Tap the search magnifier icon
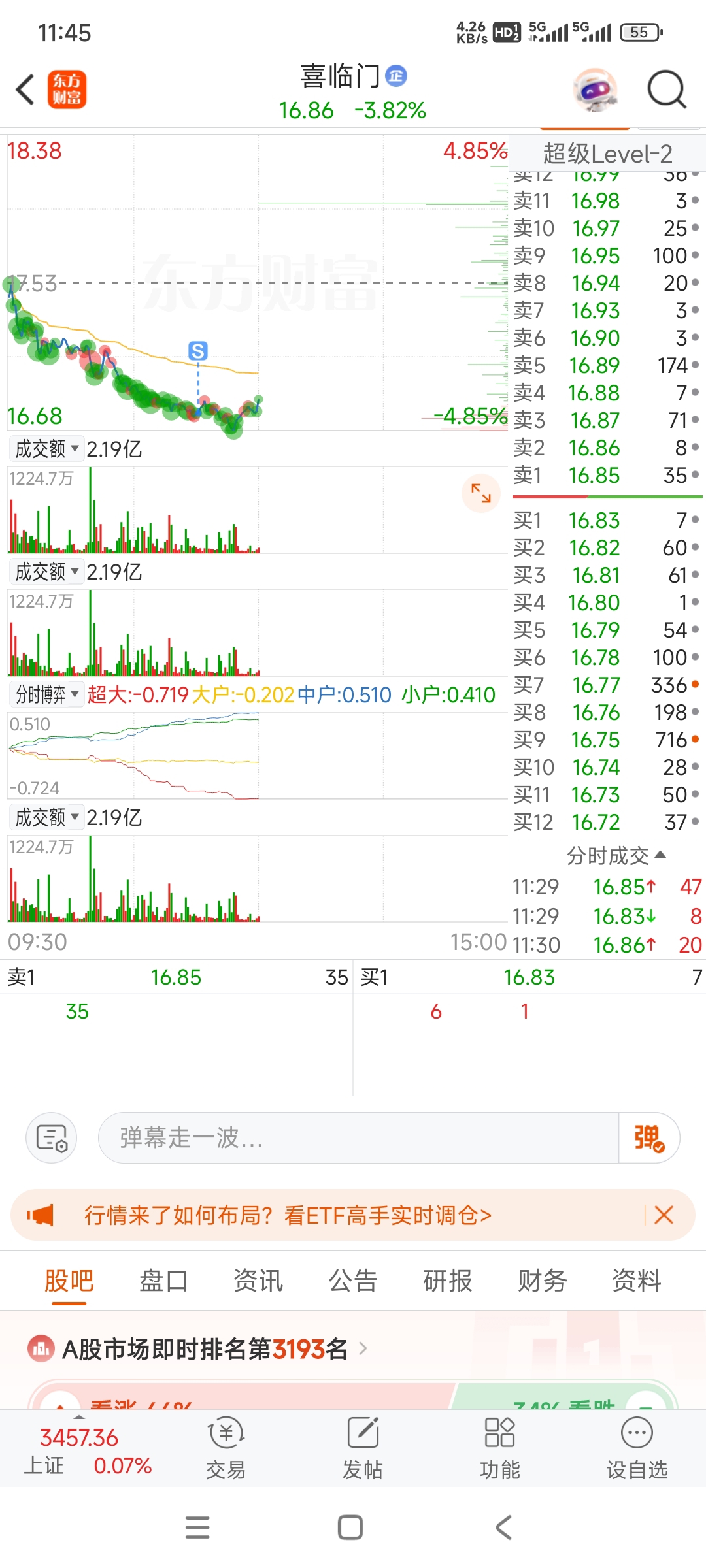The image size is (706, 1568). coord(666,90)
